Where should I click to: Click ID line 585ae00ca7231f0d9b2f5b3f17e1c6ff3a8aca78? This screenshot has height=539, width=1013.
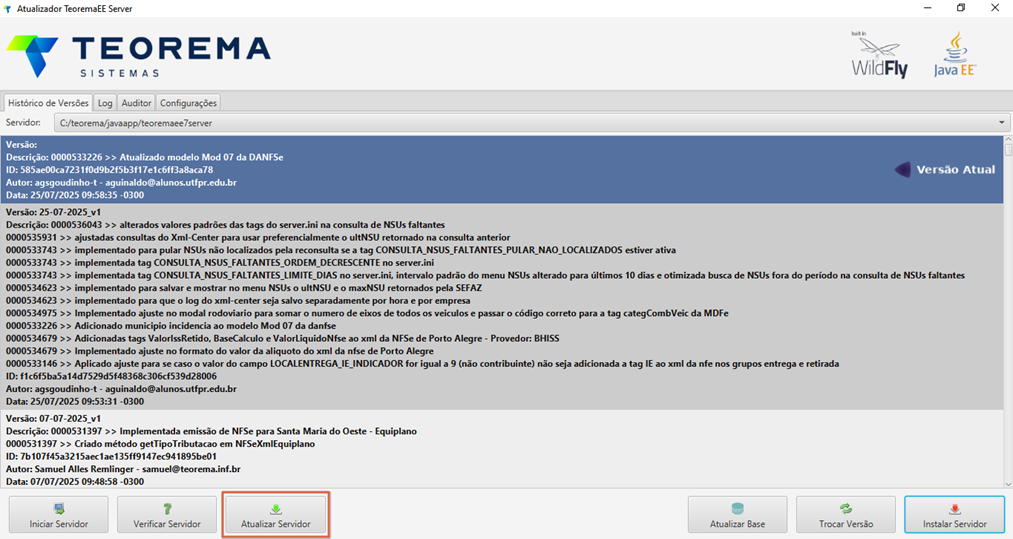[109, 170]
